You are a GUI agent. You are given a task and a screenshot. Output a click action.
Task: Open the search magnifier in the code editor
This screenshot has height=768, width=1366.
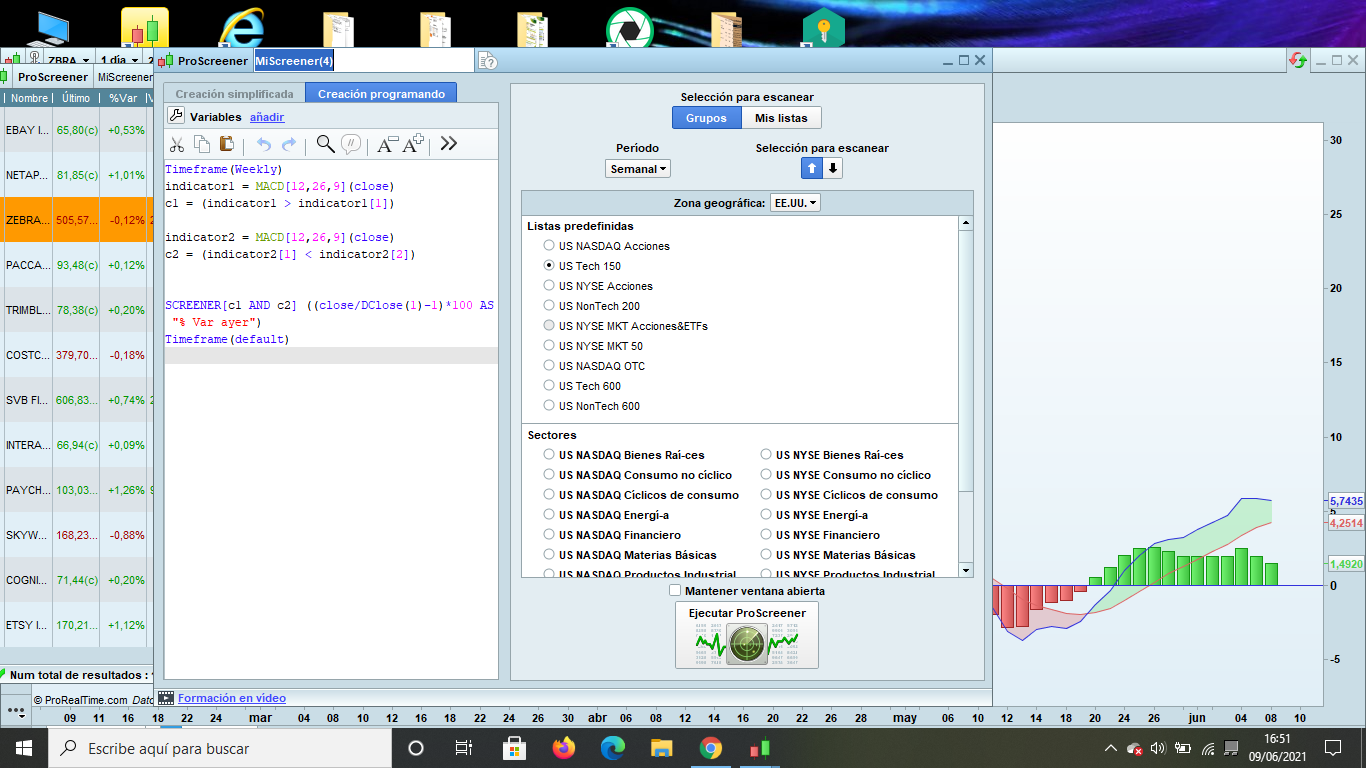[x=325, y=144]
